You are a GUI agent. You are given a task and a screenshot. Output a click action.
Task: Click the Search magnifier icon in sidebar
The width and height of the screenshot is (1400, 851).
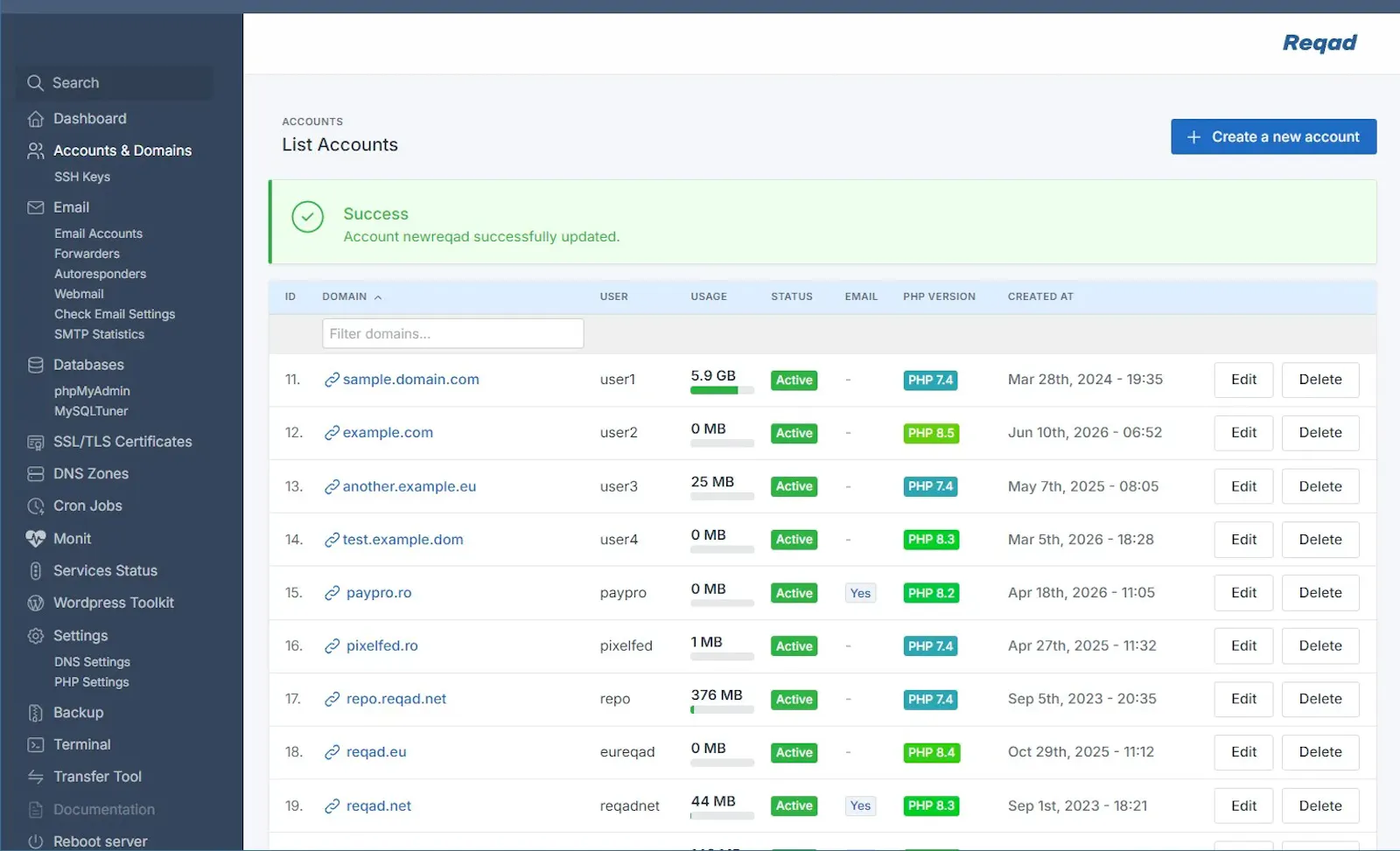point(35,83)
